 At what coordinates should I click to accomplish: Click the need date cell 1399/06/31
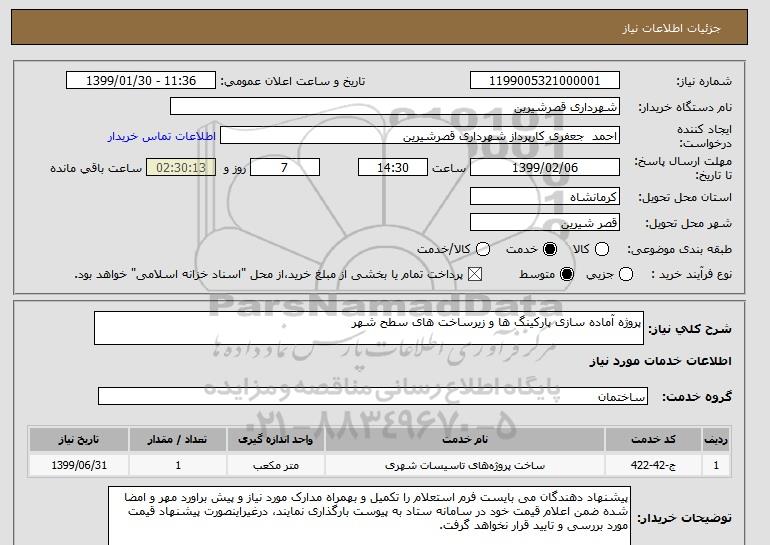coord(79,465)
